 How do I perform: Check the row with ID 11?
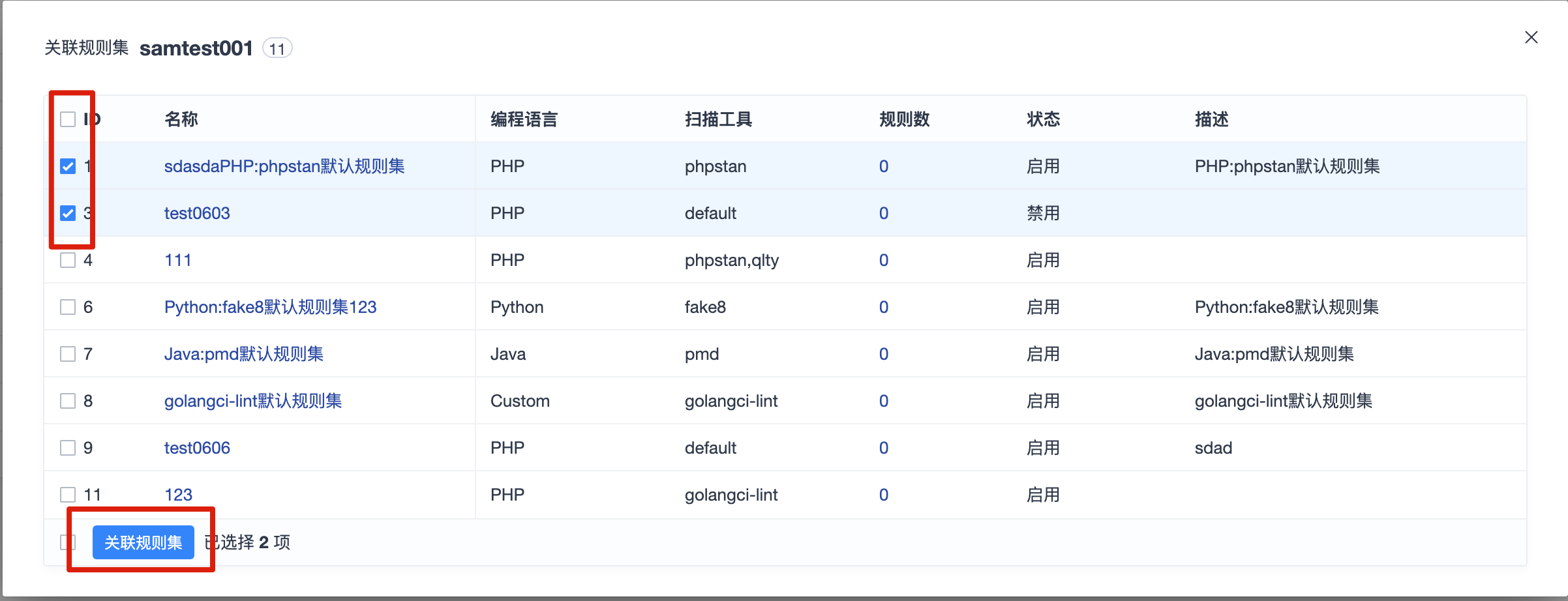(x=68, y=495)
